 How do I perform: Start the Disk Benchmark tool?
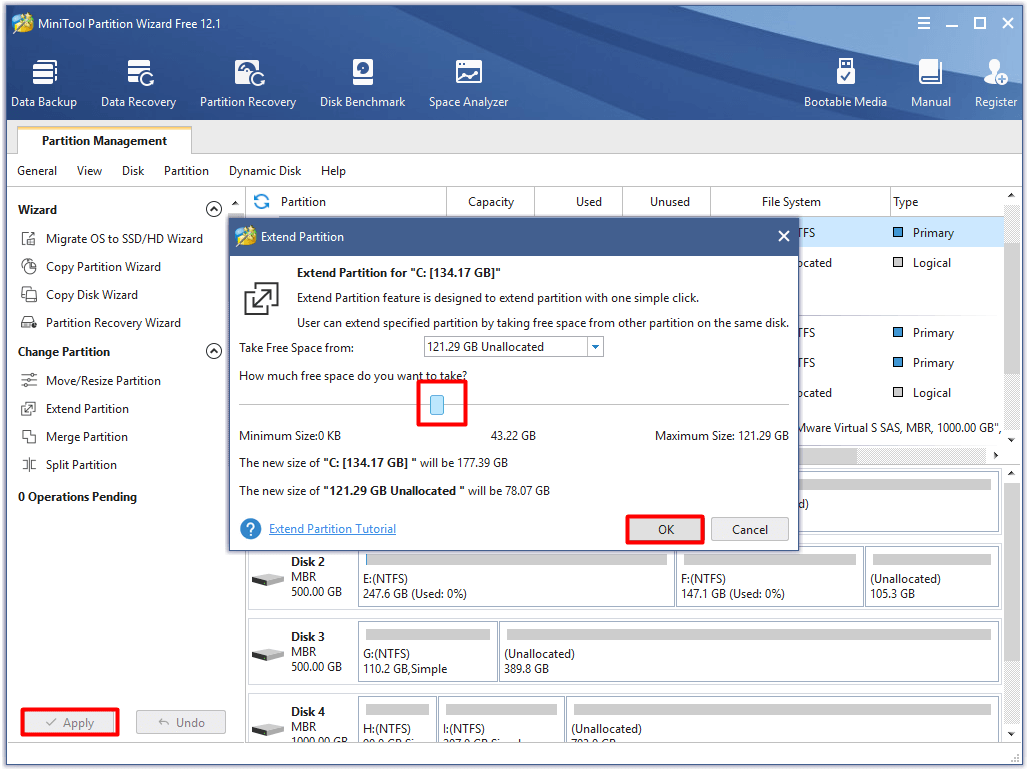tap(362, 83)
